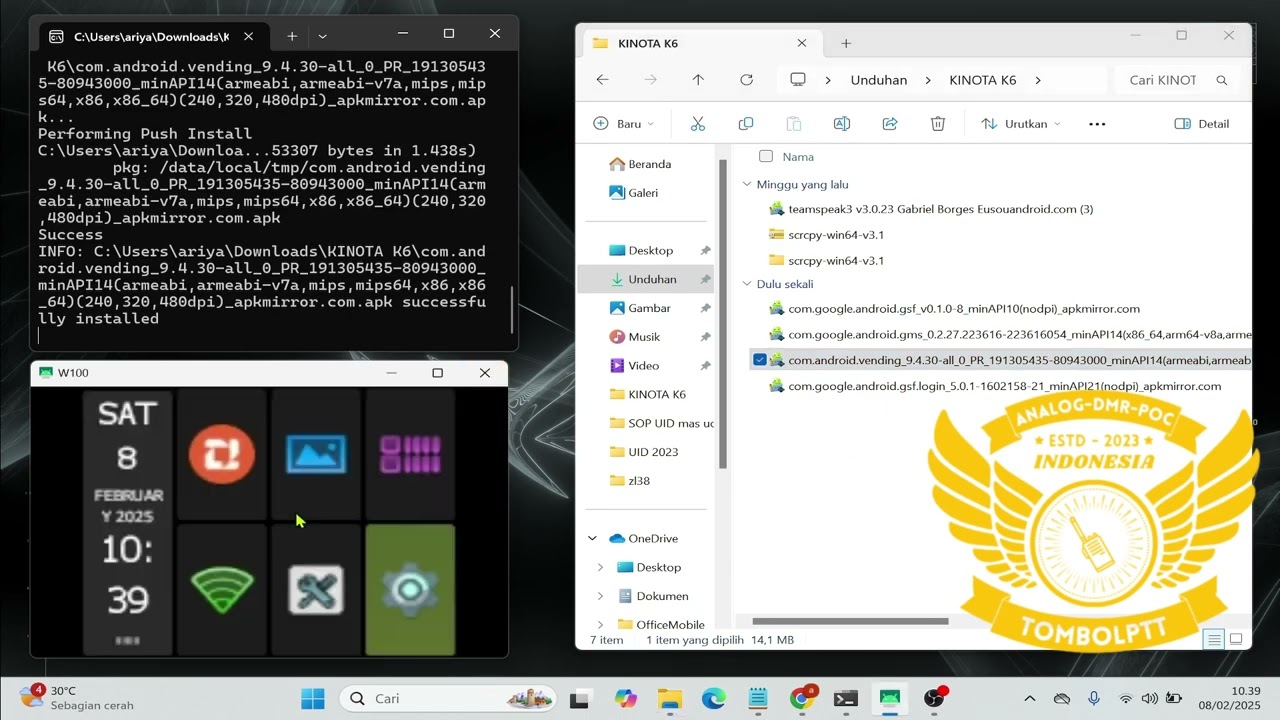Open Google Chrome from the taskbar

click(802, 698)
